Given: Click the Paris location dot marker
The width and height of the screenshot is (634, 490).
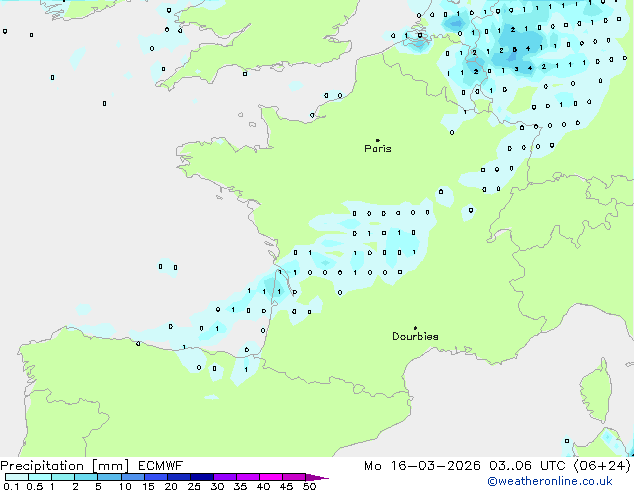Looking at the screenshot, I should point(378,140).
